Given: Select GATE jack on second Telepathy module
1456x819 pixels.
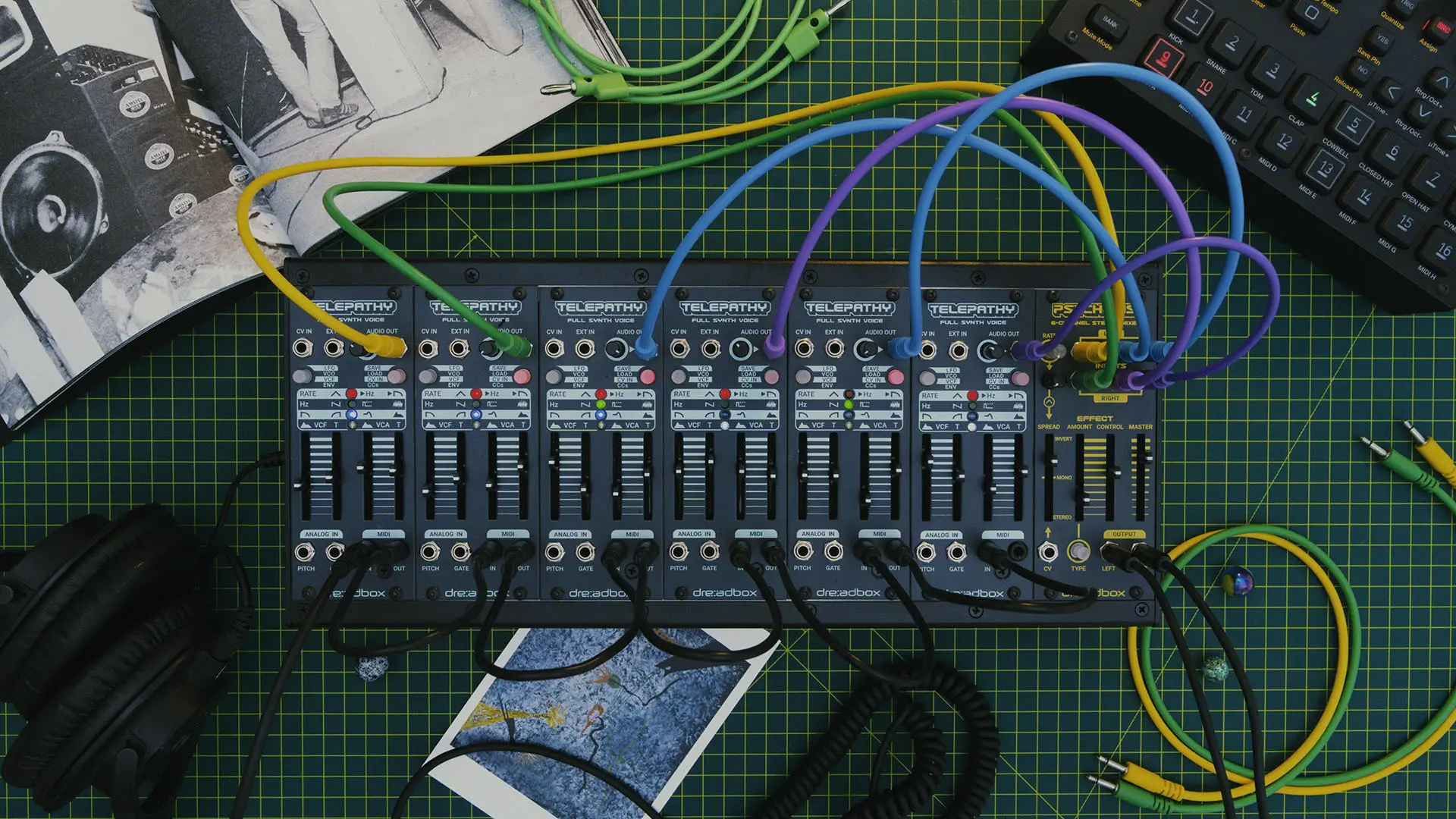Looking at the screenshot, I should (460, 551).
